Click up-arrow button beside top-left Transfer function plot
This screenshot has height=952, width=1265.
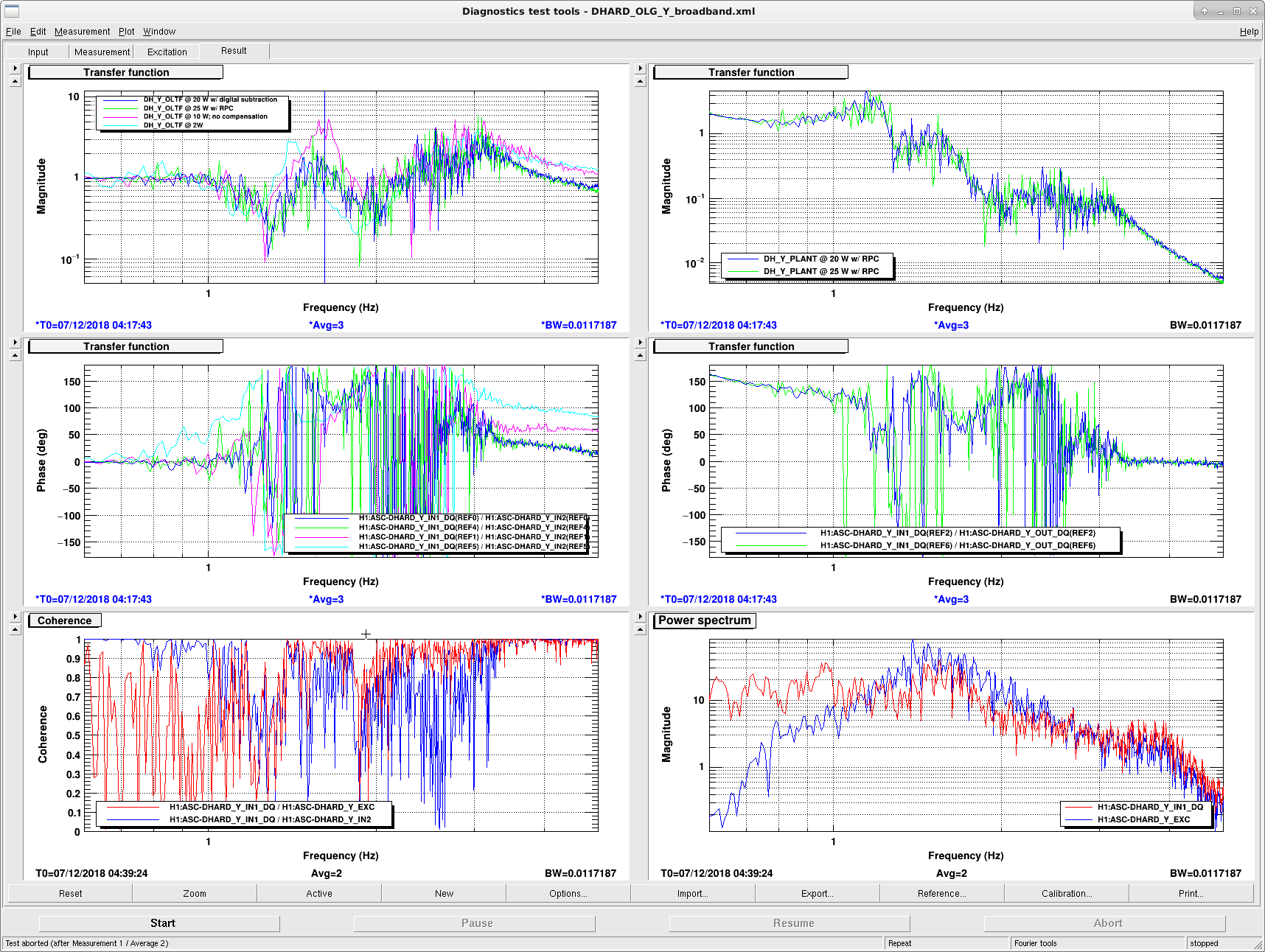(x=15, y=82)
